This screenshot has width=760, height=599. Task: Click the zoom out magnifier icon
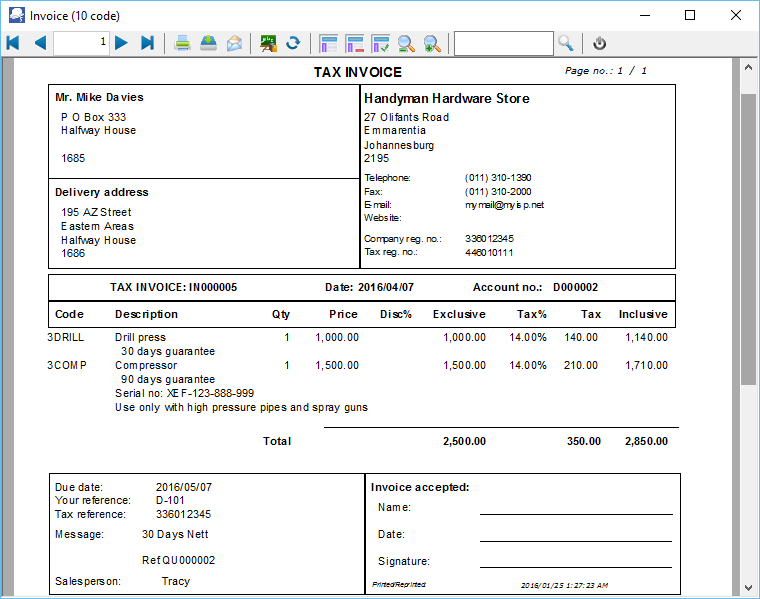[406, 43]
